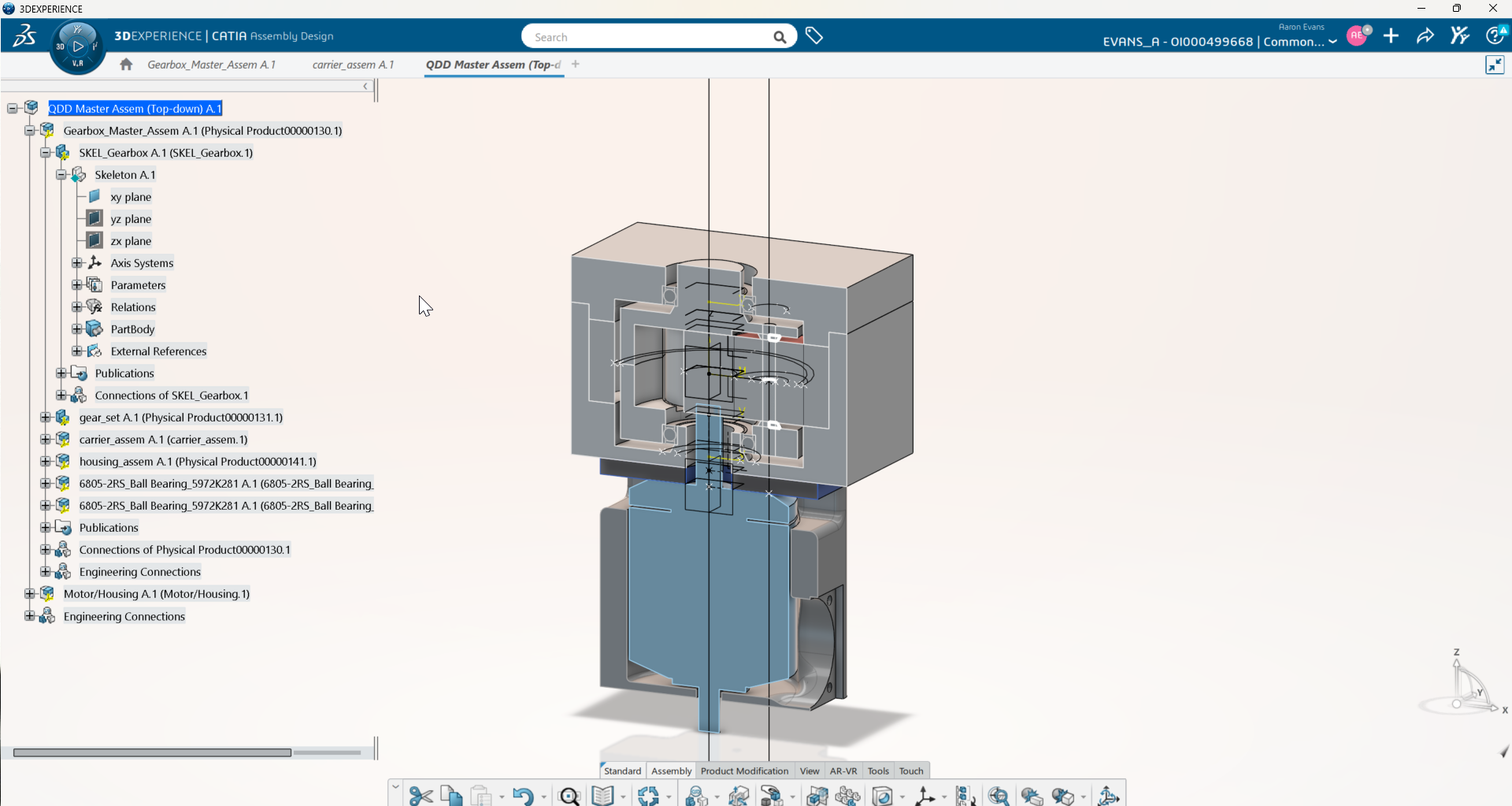Click the Robot manipulation icon at toolbar end
The image size is (1512, 806).
click(1109, 796)
